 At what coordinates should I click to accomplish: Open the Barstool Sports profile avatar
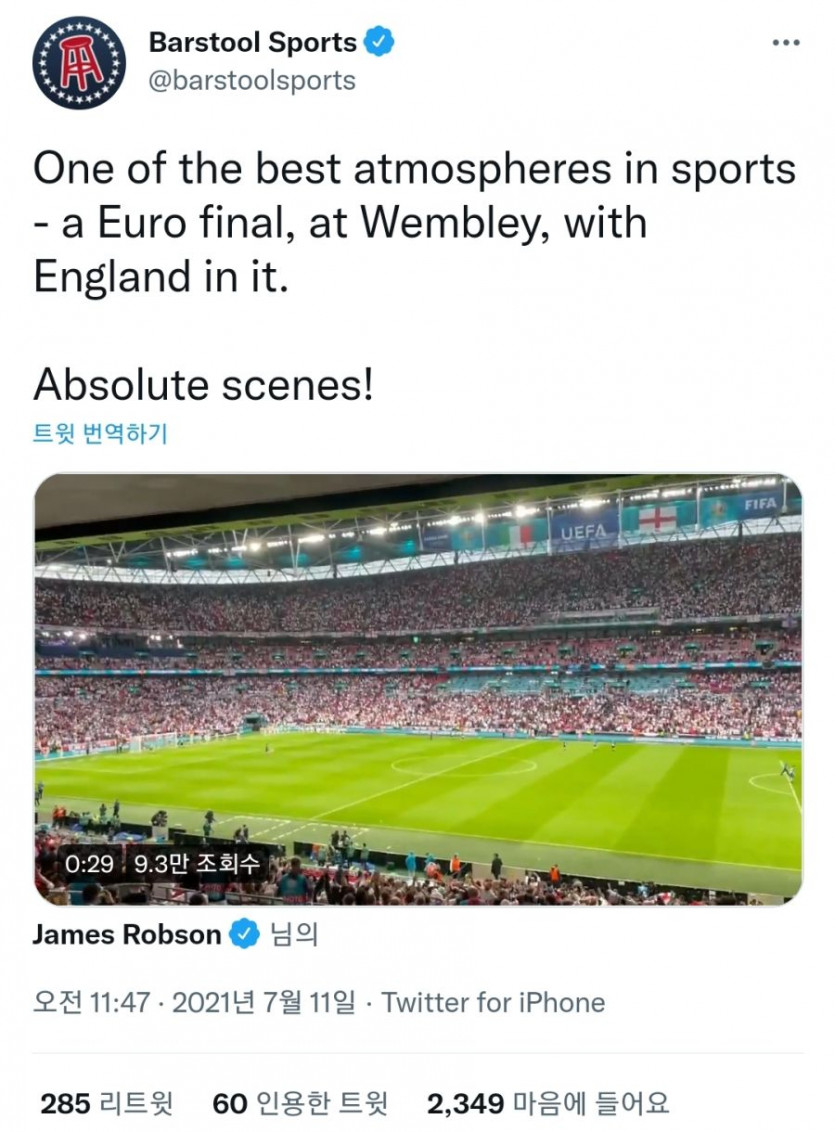click(79, 63)
